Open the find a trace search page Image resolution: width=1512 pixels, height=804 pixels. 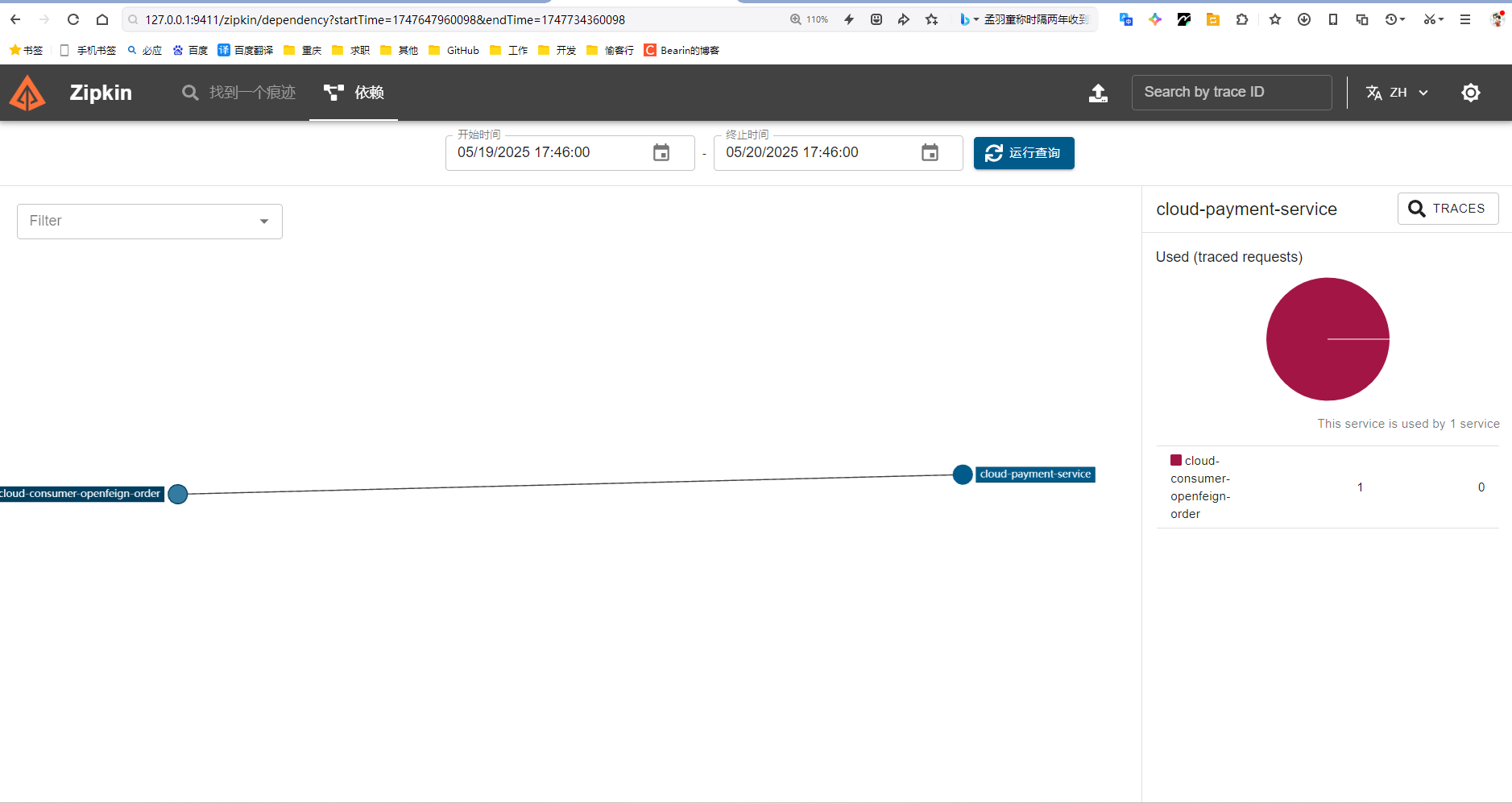click(x=239, y=93)
